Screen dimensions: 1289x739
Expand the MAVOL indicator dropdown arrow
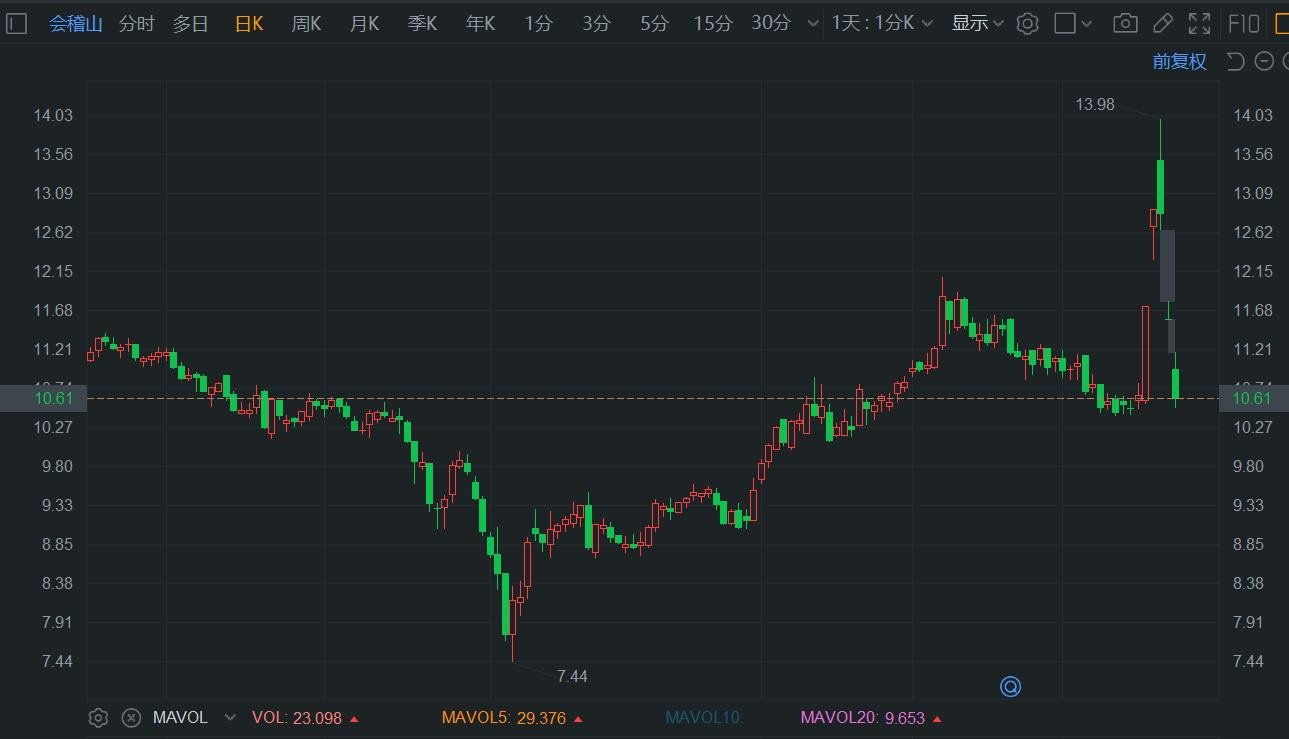point(230,717)
